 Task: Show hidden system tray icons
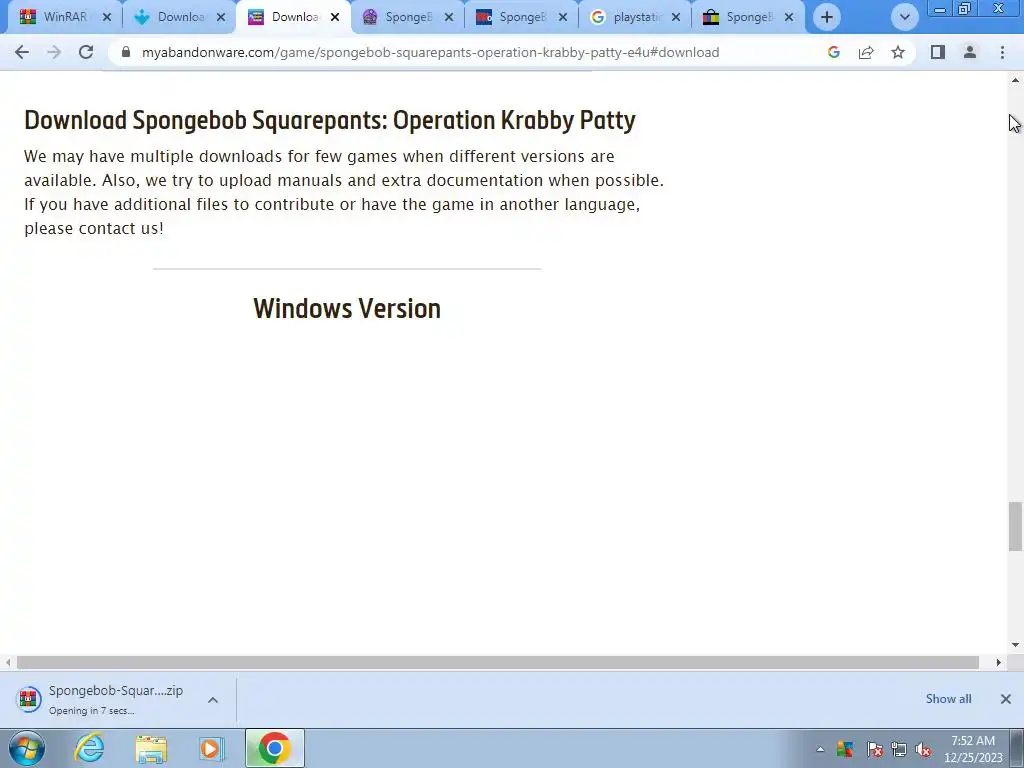pyautogui.click(x=820, y=750)
